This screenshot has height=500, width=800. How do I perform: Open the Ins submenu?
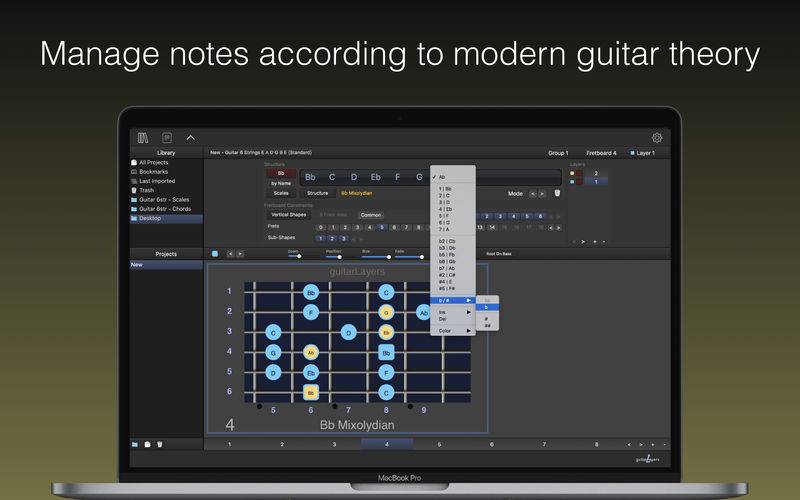coord(453,312)
